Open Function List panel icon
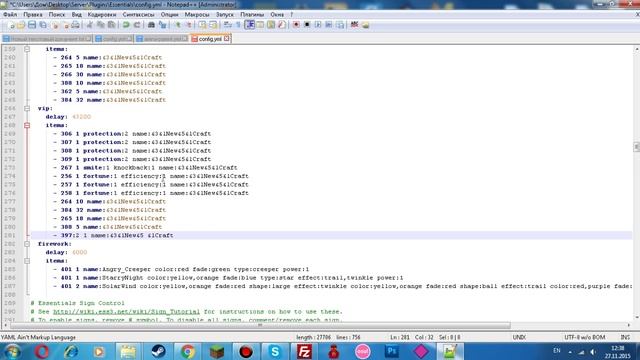The height and width of the screenshot is (360, 640). [x=282, y=25]
